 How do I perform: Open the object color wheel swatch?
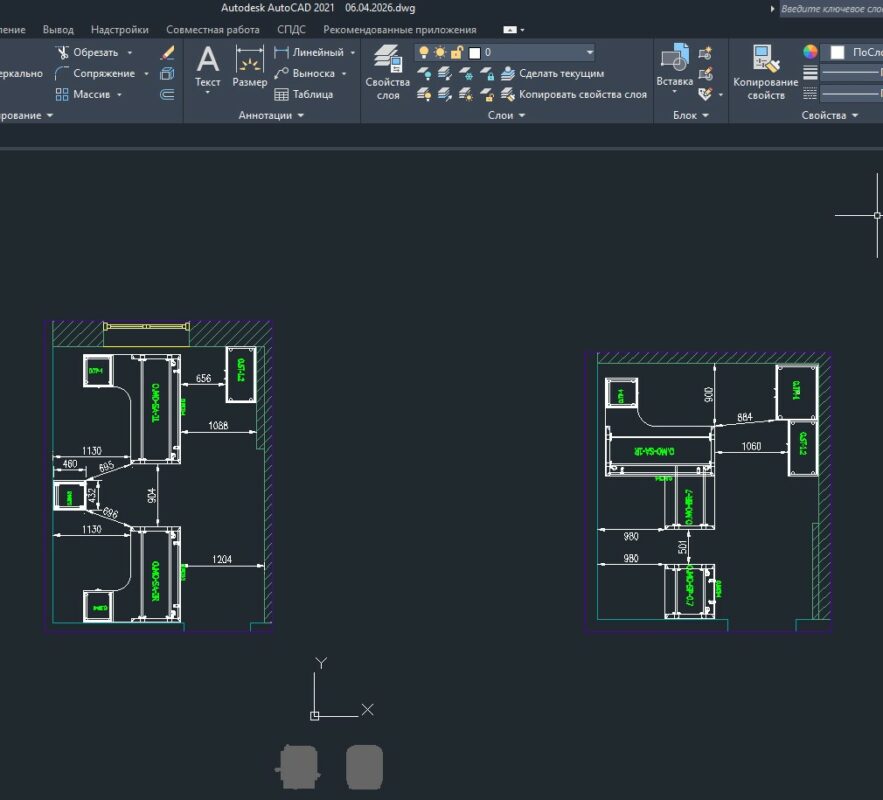coord(810,52)
